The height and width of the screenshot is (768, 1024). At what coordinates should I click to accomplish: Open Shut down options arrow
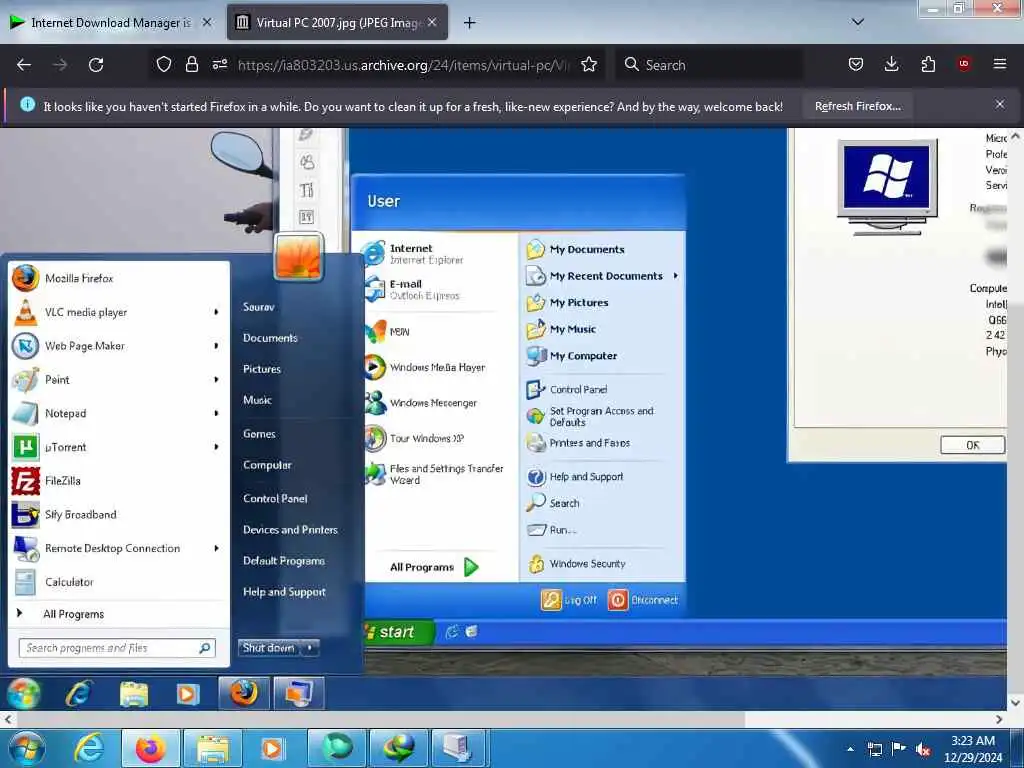(x=310, y=648)
